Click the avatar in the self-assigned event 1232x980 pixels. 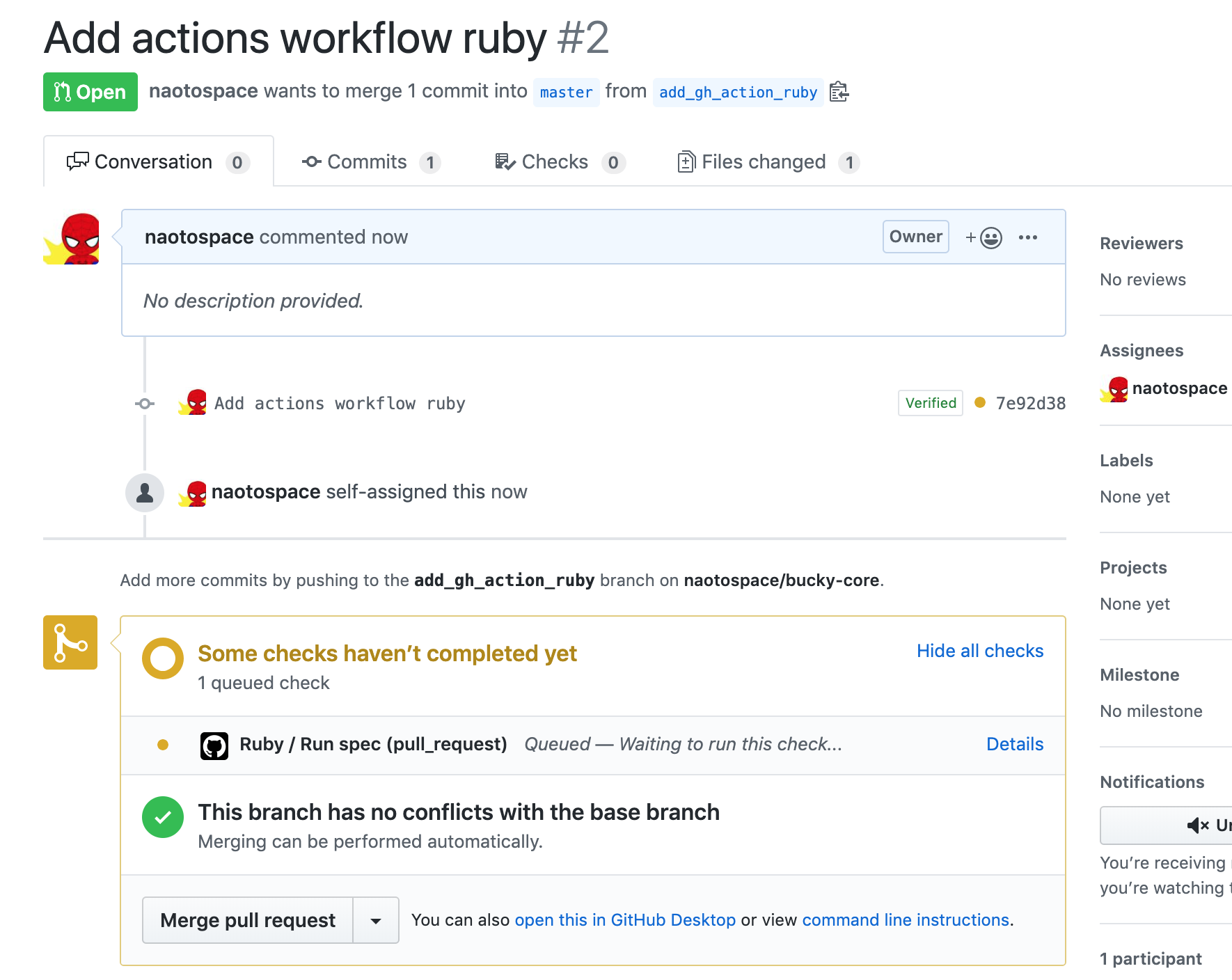193,493
